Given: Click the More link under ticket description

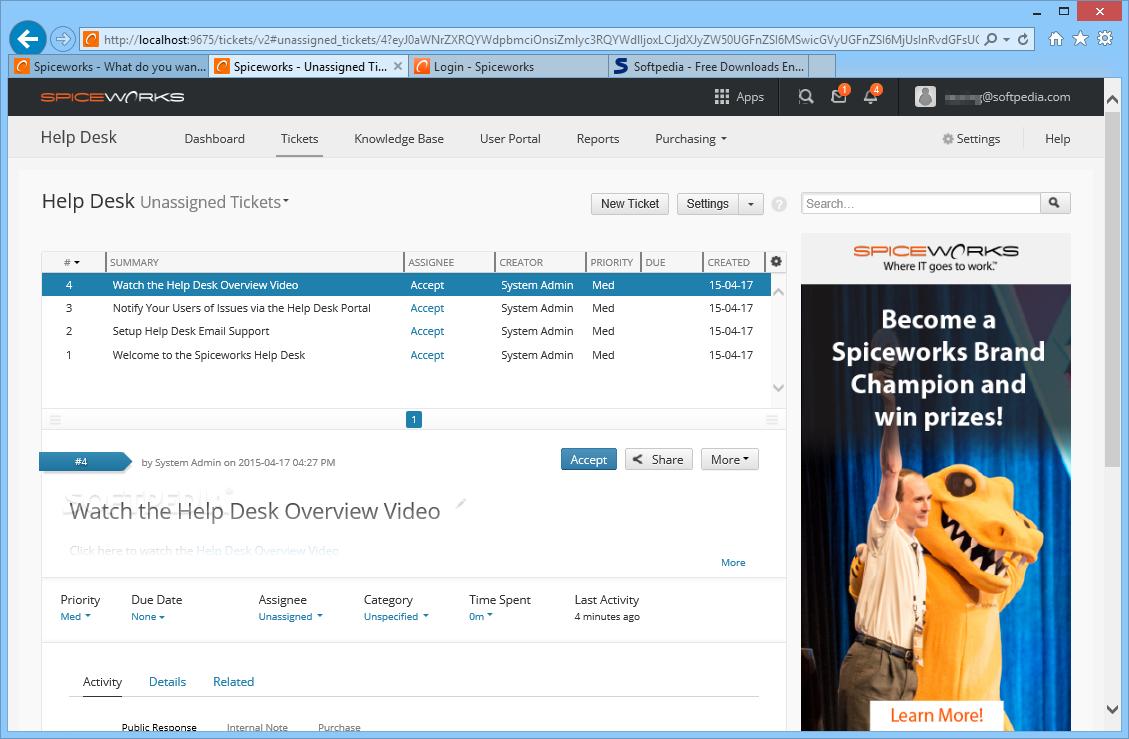Looking at the screenshot, I should (733, 563).
